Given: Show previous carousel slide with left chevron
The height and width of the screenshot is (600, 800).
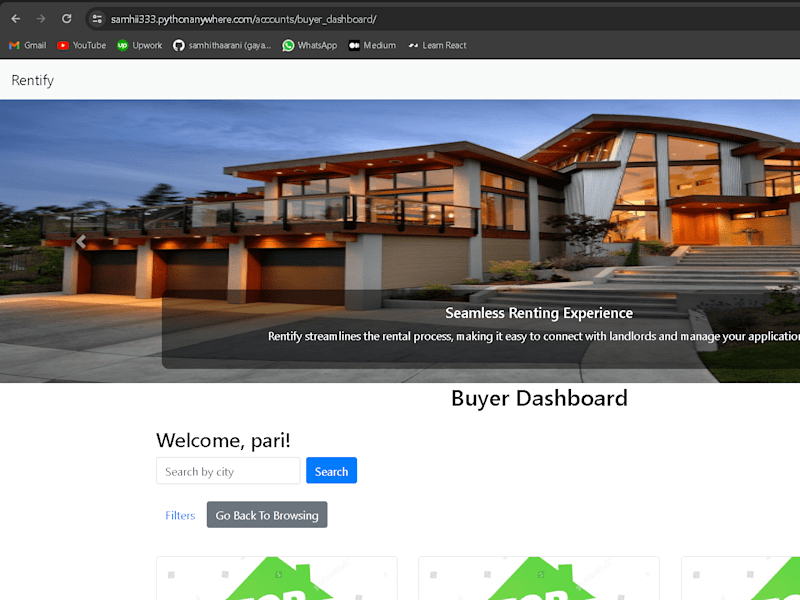Looking at the screenshot, I should pyautogui.click(x=81, y=241).
